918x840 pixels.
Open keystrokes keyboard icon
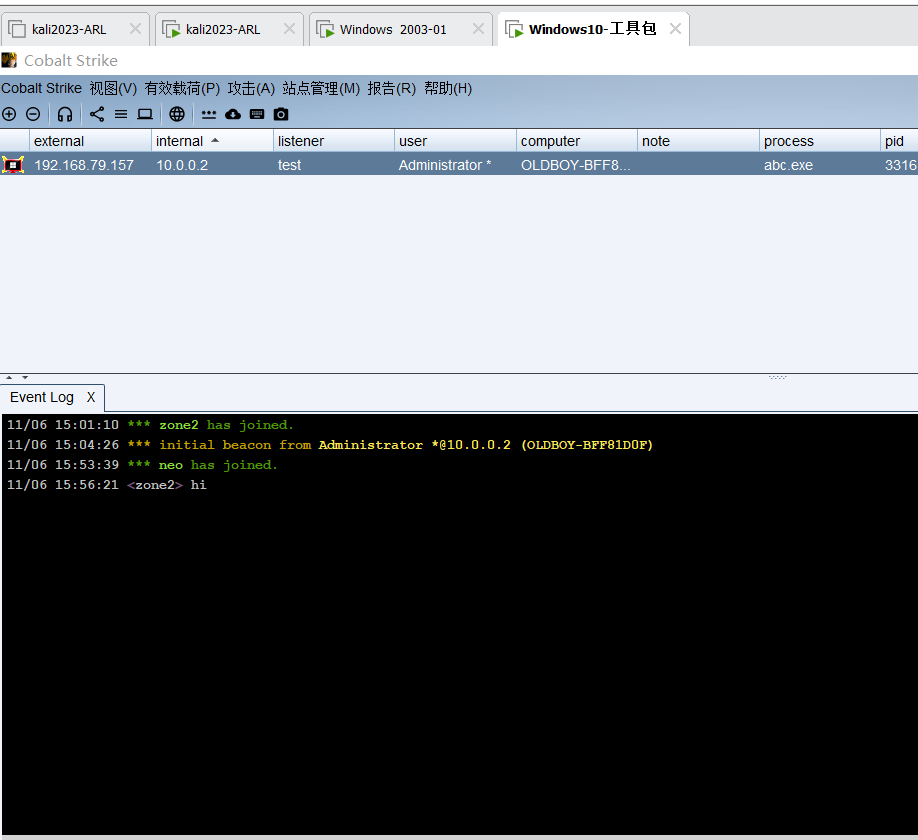(257, 114)
